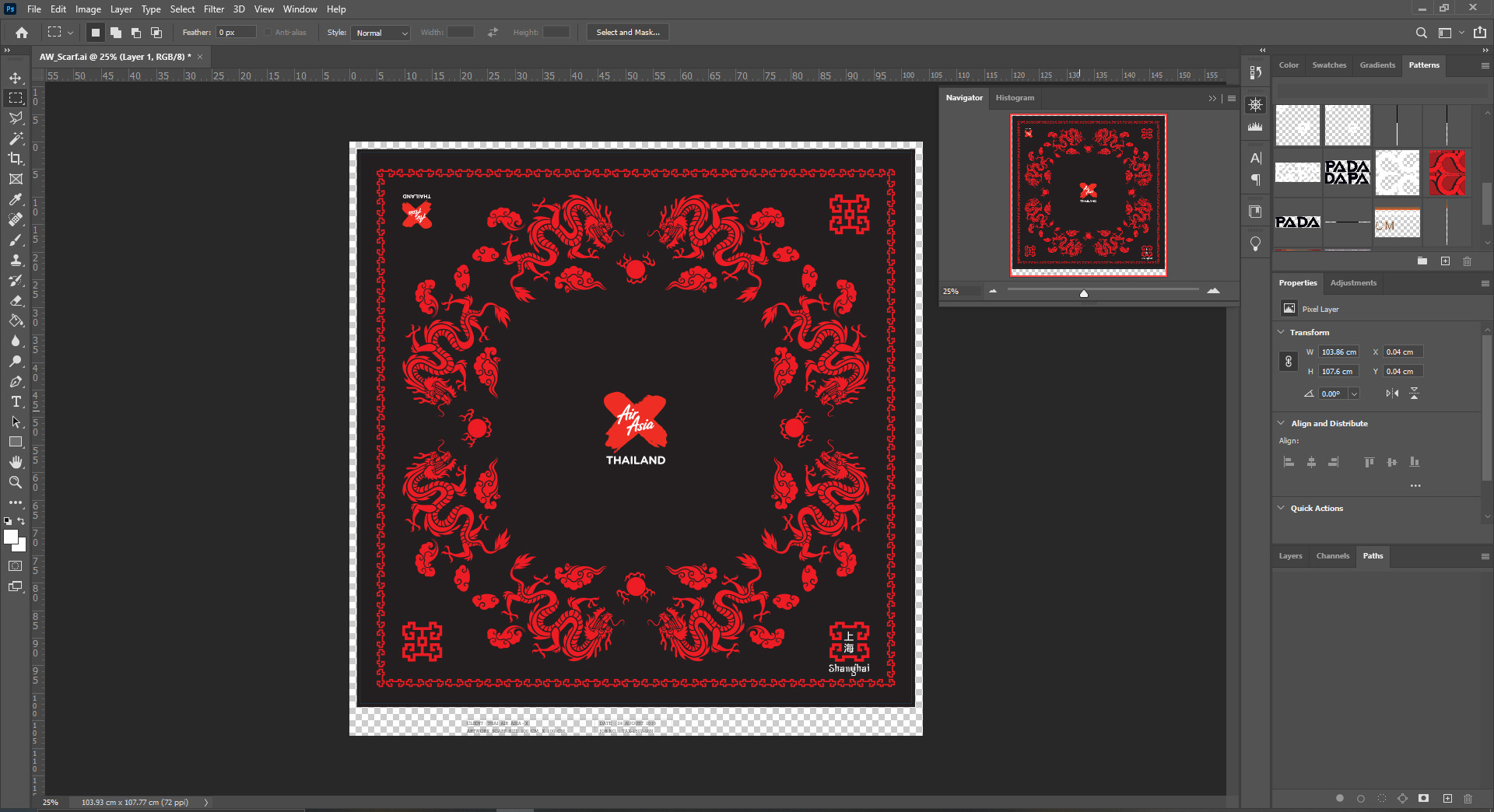Open the Layer menu
Screen dimensions: 1494x812
coord(121,9)
